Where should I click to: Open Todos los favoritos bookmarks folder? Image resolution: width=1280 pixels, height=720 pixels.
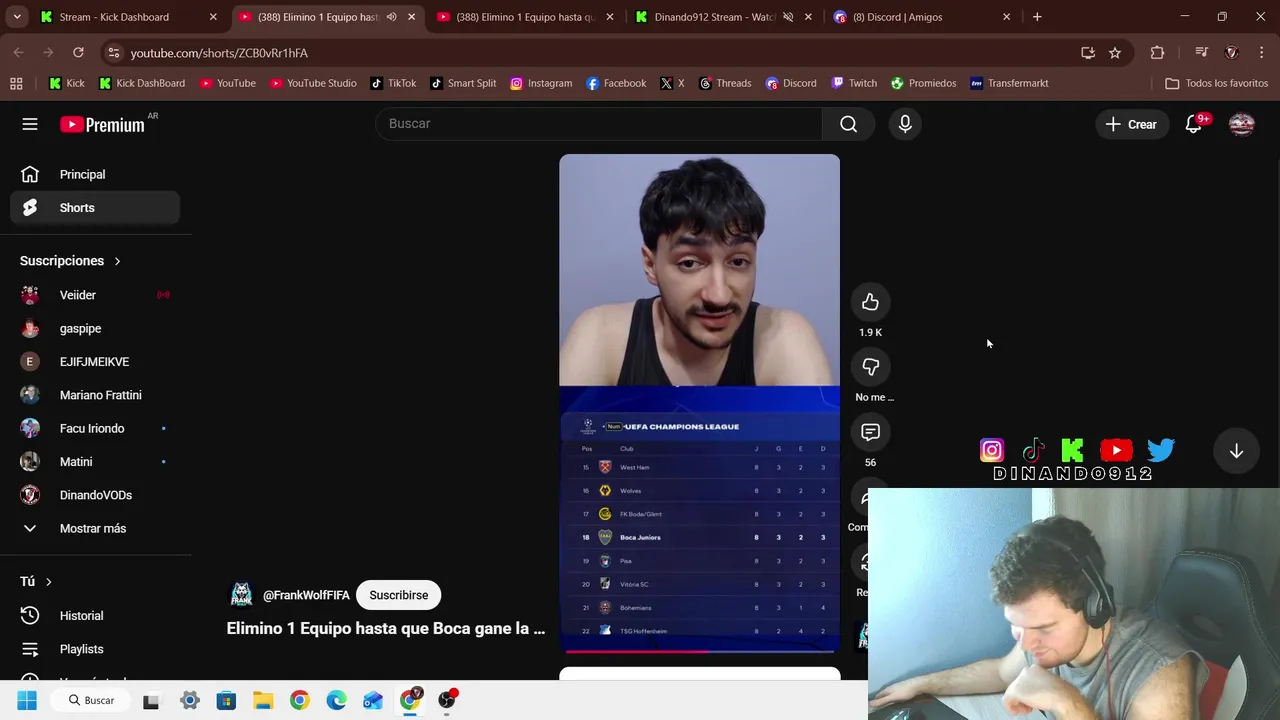point(1217,83)
